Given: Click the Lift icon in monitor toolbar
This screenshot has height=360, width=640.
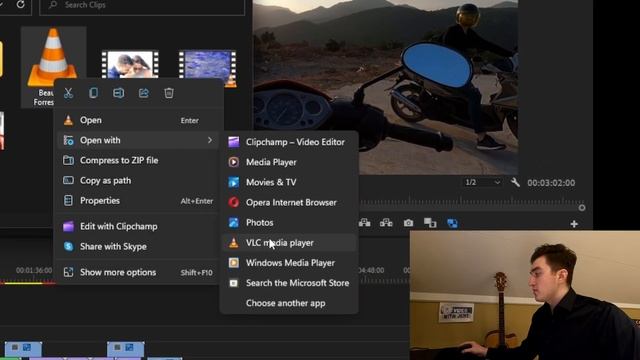Looking at the screenshot, I should coord(364,223).
